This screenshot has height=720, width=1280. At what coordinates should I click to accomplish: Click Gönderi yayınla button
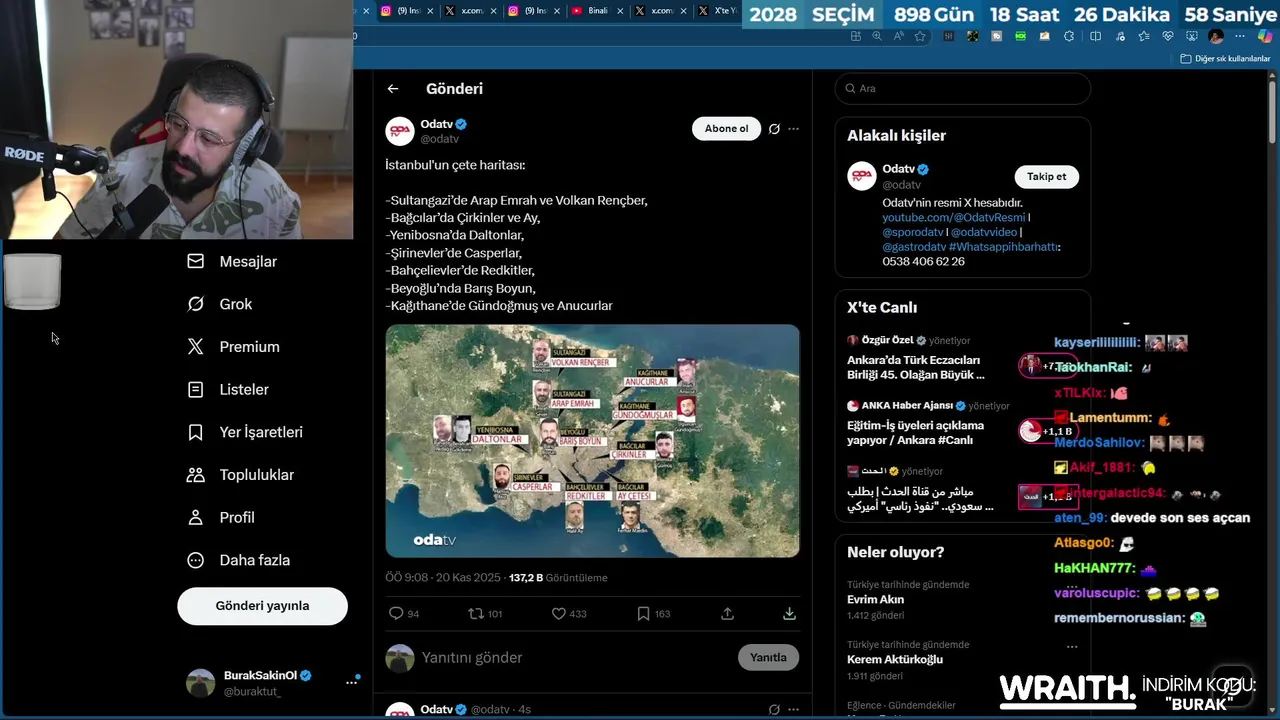coord(262,606)
